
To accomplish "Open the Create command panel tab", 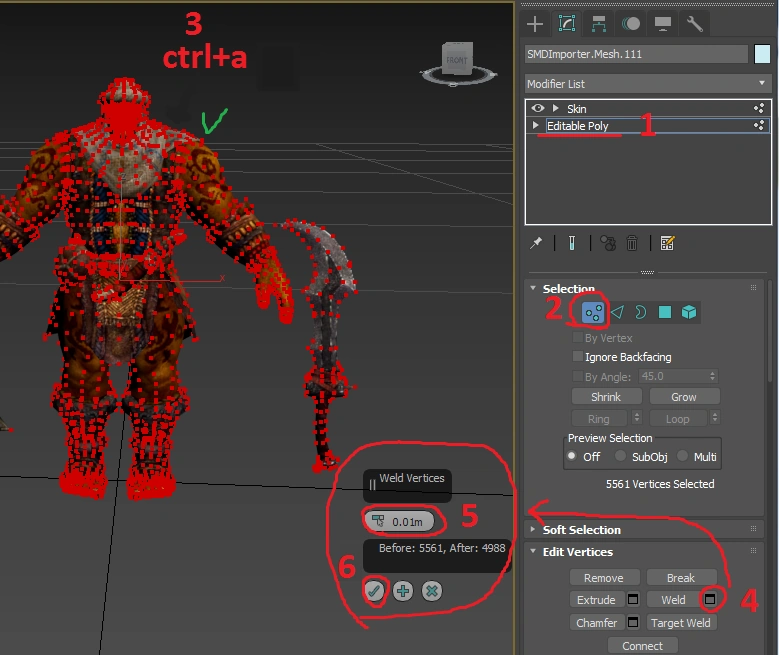I will point(535,24).
